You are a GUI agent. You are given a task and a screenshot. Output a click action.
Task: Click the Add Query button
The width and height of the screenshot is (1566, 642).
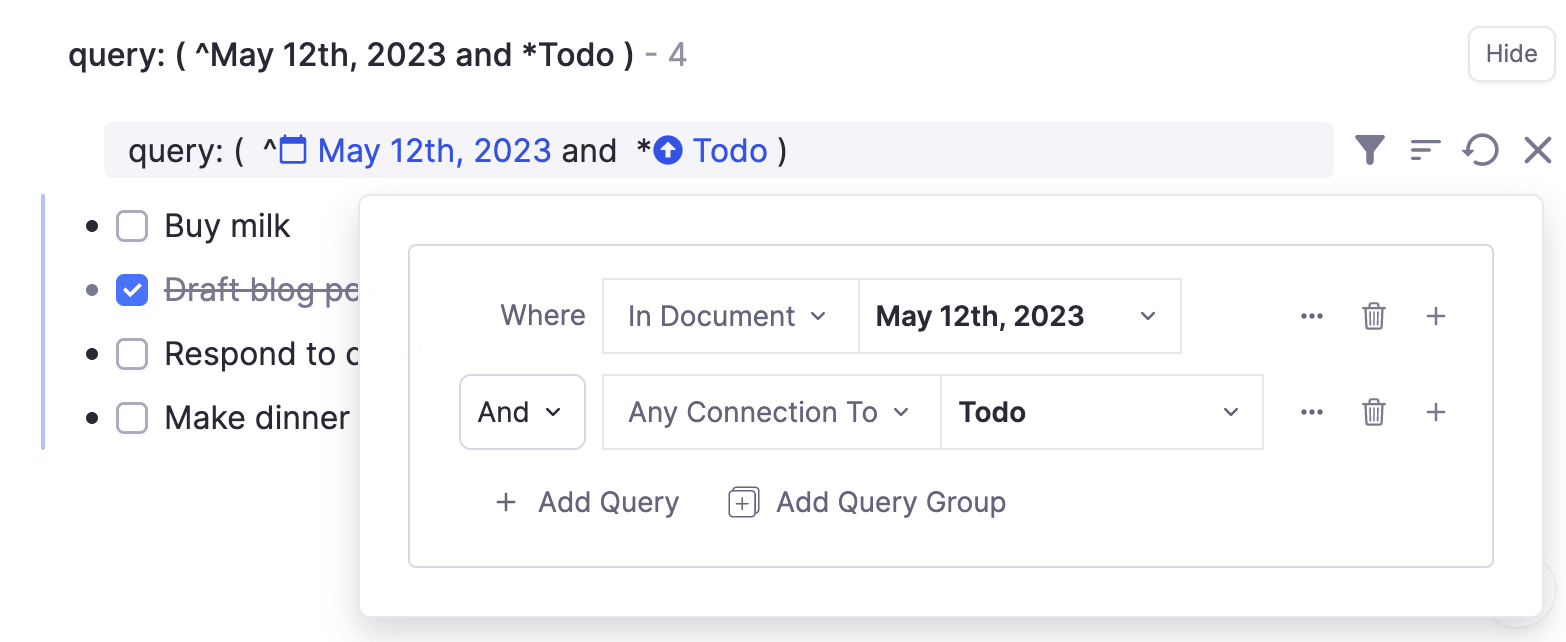pyautogui.click(x=588, y=502)
